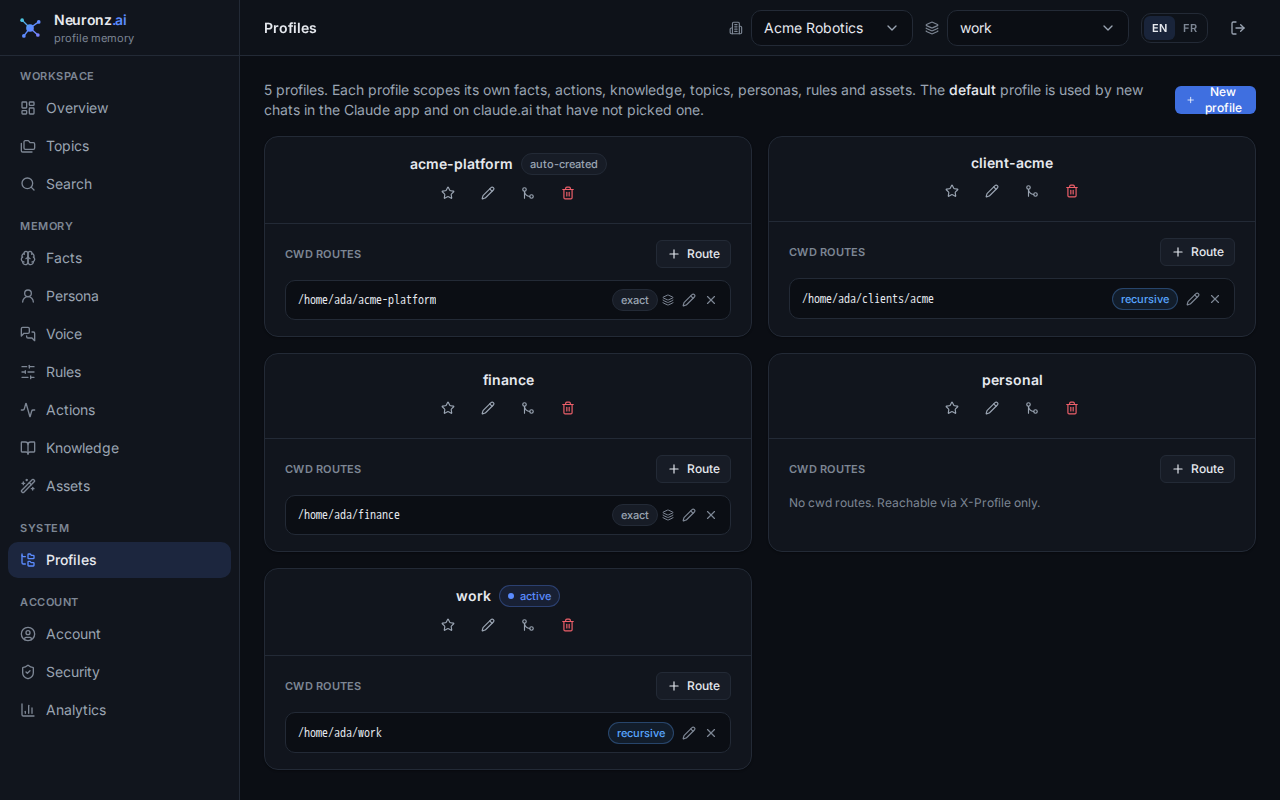The width and height of the screenshot is (1280, 800).
Task: Delete the work profile
Action: [568, 625]
